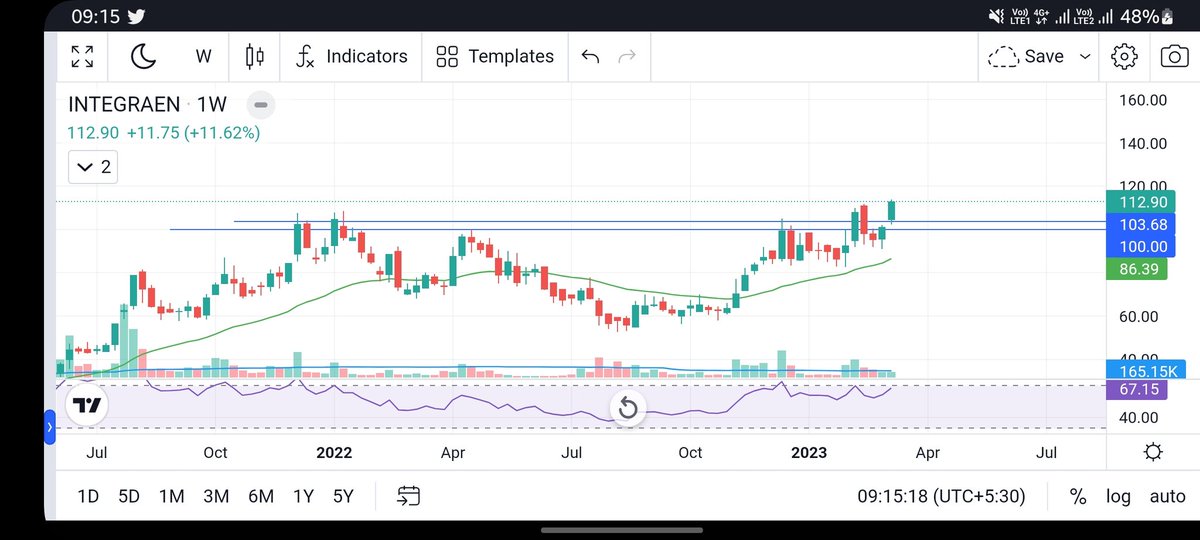This screenshot has height=540, width=1200.
Task: Click the +11.75 (+11.62%) change value
Action: 193,132
